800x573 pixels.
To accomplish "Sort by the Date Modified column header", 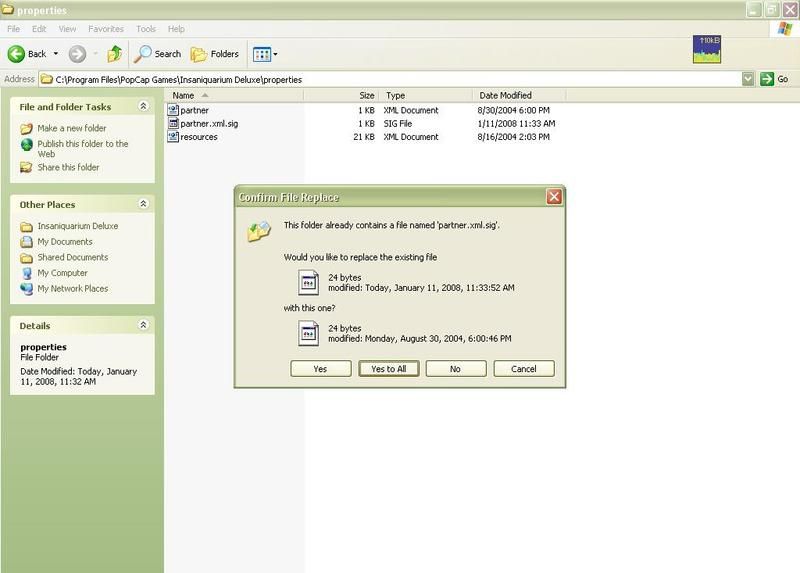I will point(506,95).
